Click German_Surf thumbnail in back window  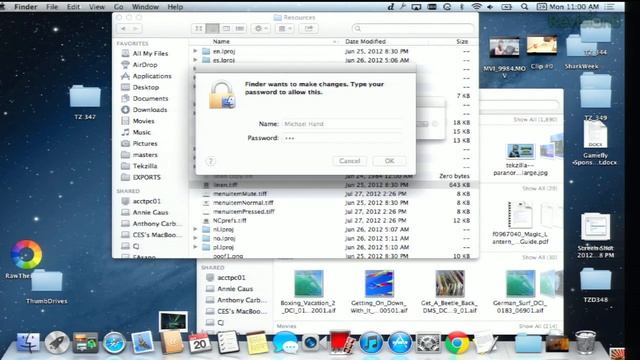(520, 284)
